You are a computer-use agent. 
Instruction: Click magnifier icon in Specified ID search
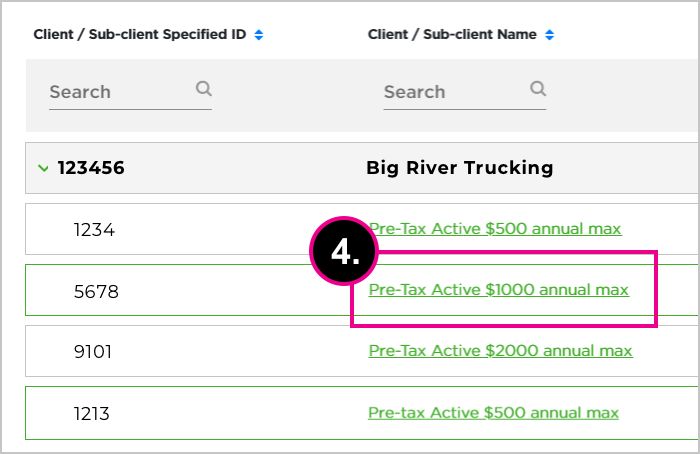pyautogui.click(x=204, y=89)
